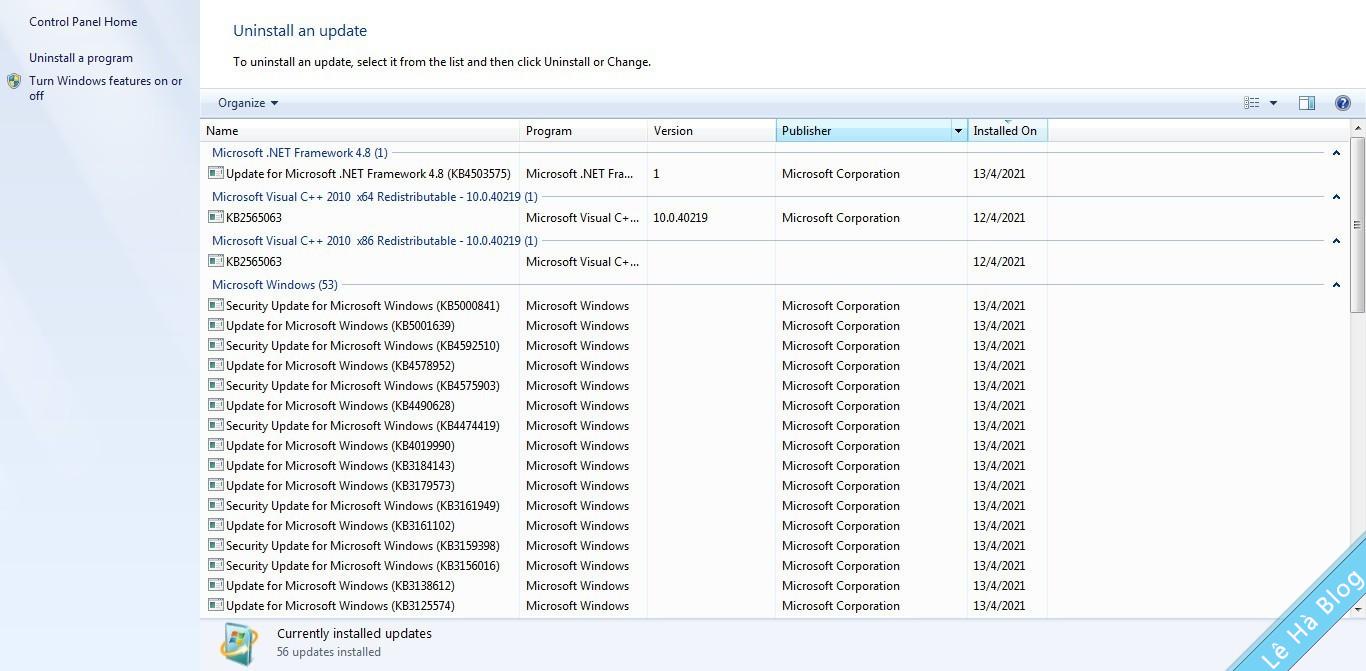1366x671 pixels.
Task: Open Turn Windows features on or off
Action: [x=106, y=88]
